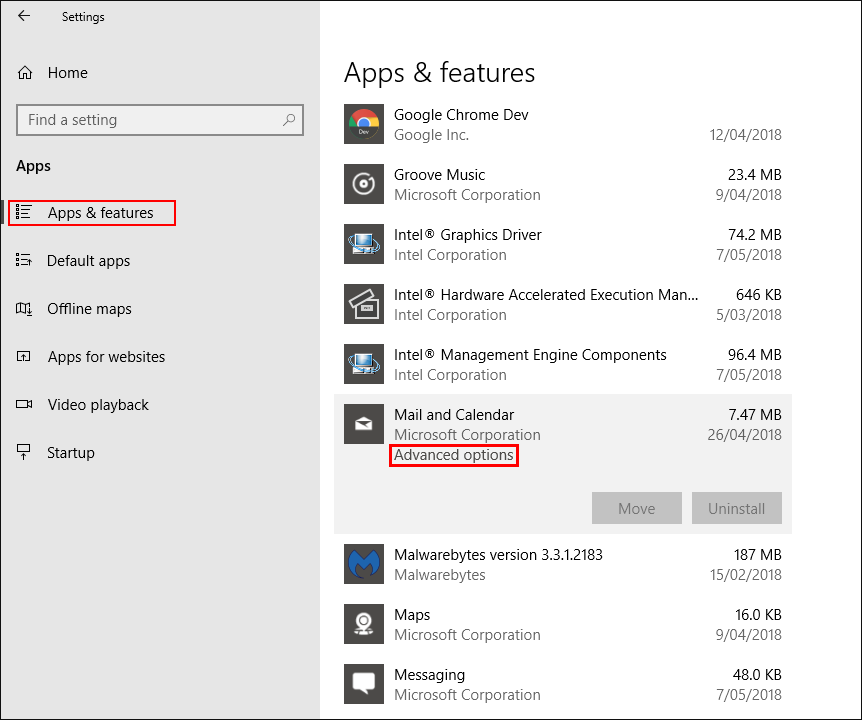Click the Malwarebytes app icon
The image size is (862, 720).
point(364,564)
